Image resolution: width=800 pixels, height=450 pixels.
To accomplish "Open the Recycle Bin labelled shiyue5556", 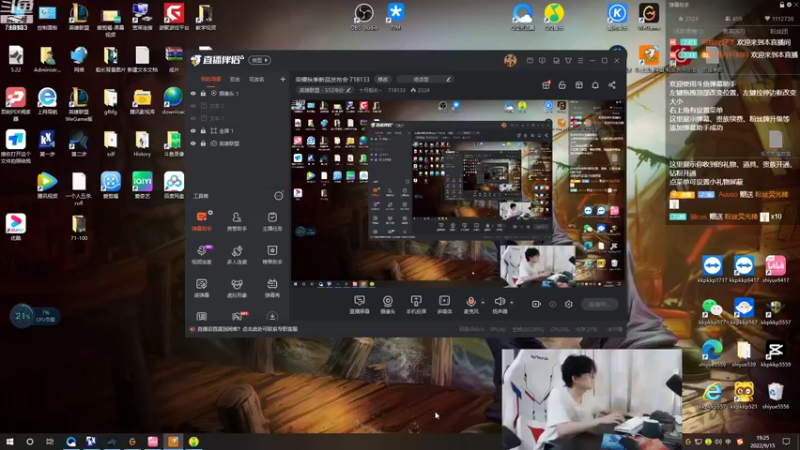I will coord(776,395).
